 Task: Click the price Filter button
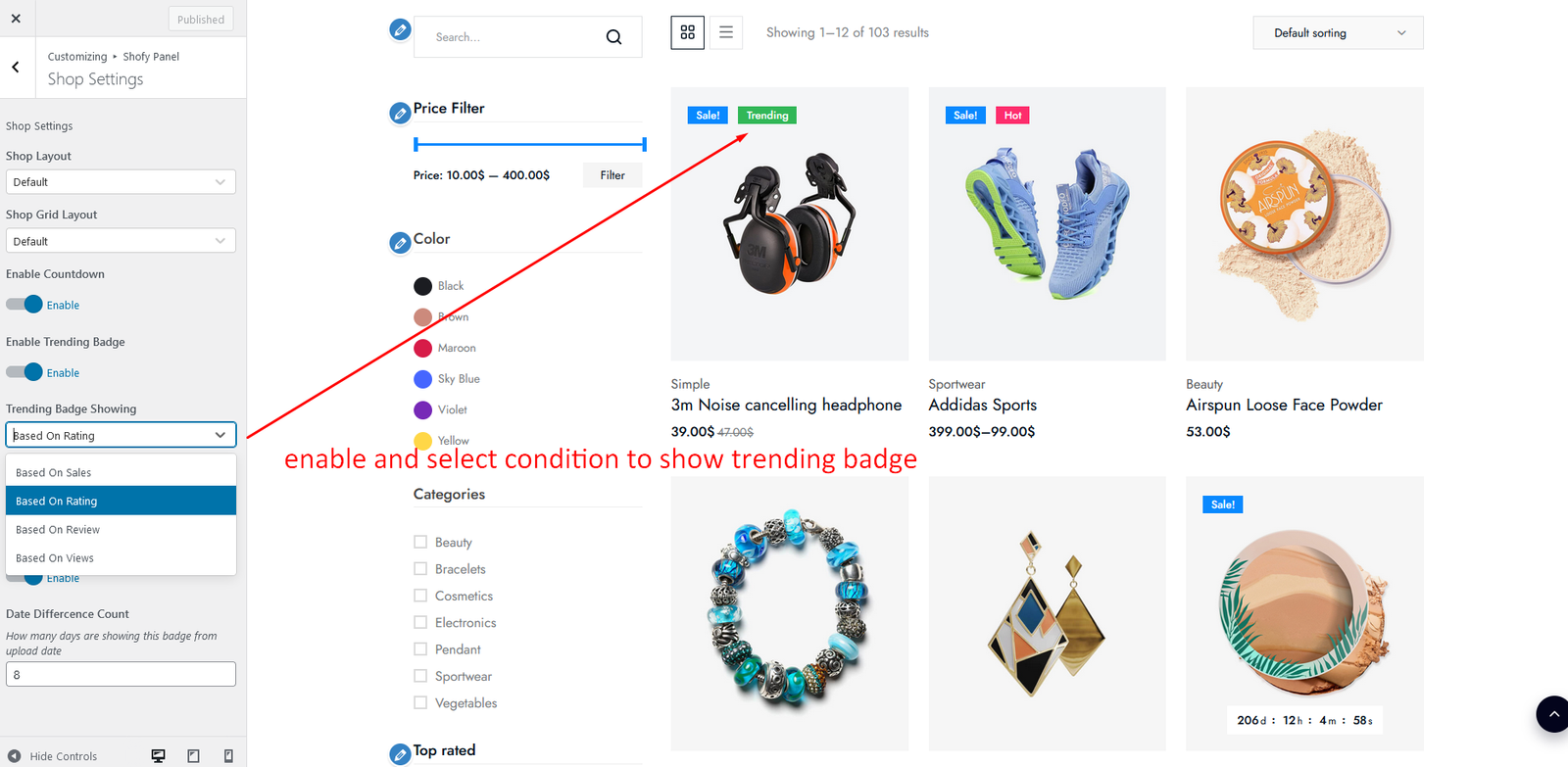(612, 175)
